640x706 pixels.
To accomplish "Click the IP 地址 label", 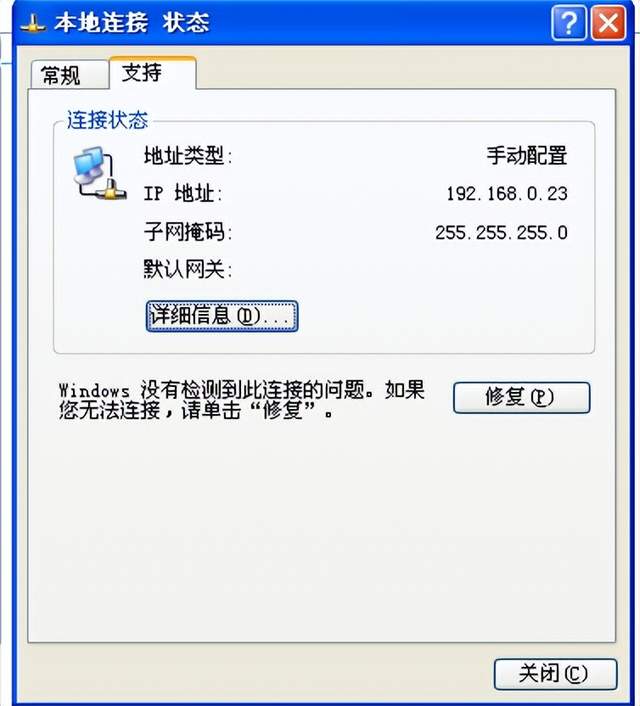I will click(x=183, y=194).
